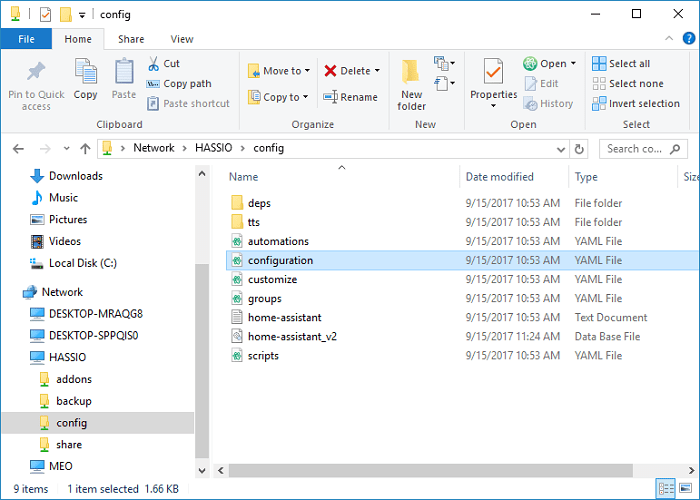The width and height of the screenshot is (700, 500).
Task: Click the Cut scissors icon
Action: 154,64
